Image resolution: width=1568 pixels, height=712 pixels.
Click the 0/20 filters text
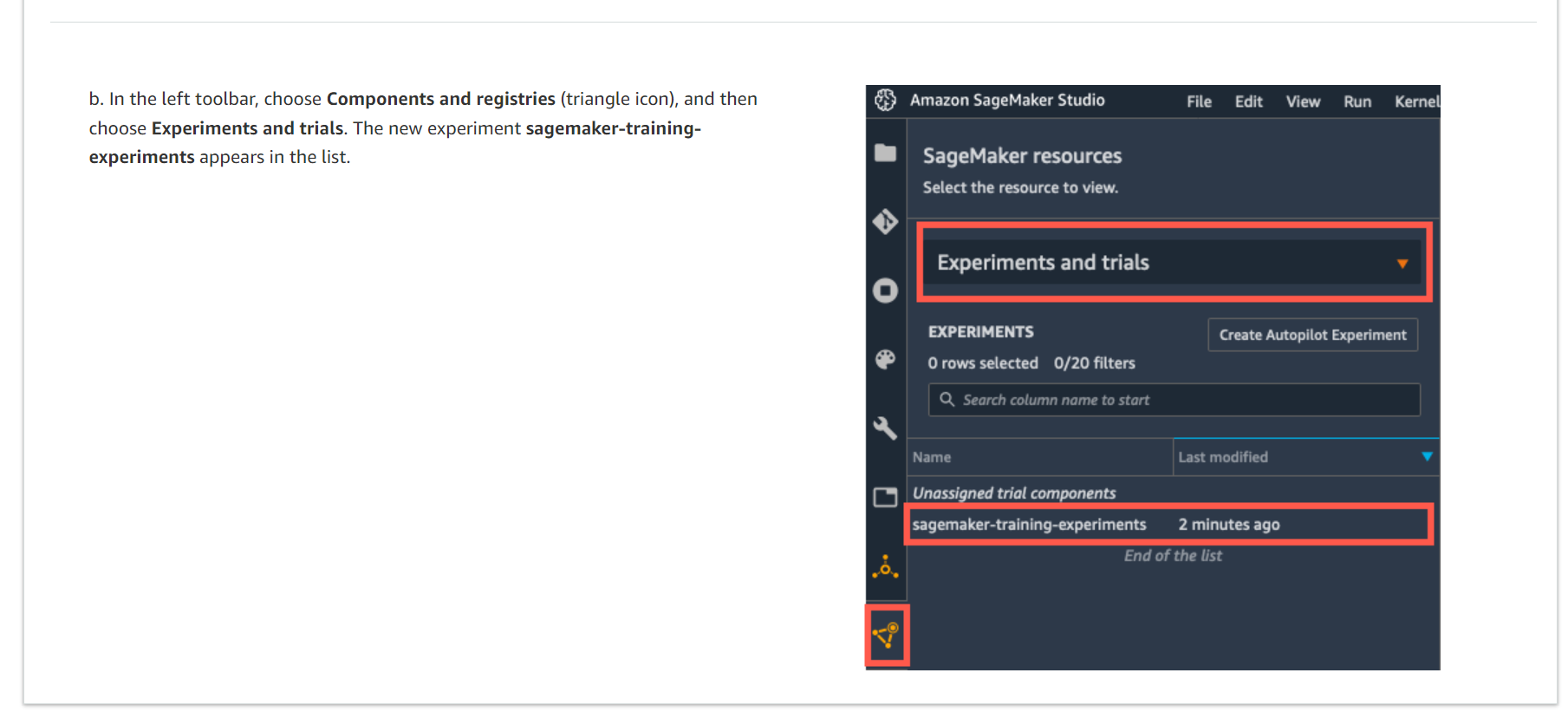click(1094, 363)
